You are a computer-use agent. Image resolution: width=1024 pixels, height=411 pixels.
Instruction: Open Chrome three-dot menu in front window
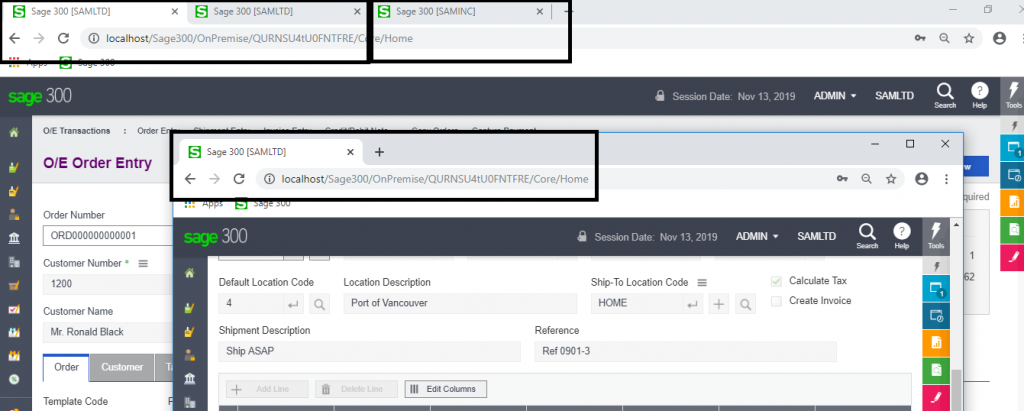click(x=946, y=178)
